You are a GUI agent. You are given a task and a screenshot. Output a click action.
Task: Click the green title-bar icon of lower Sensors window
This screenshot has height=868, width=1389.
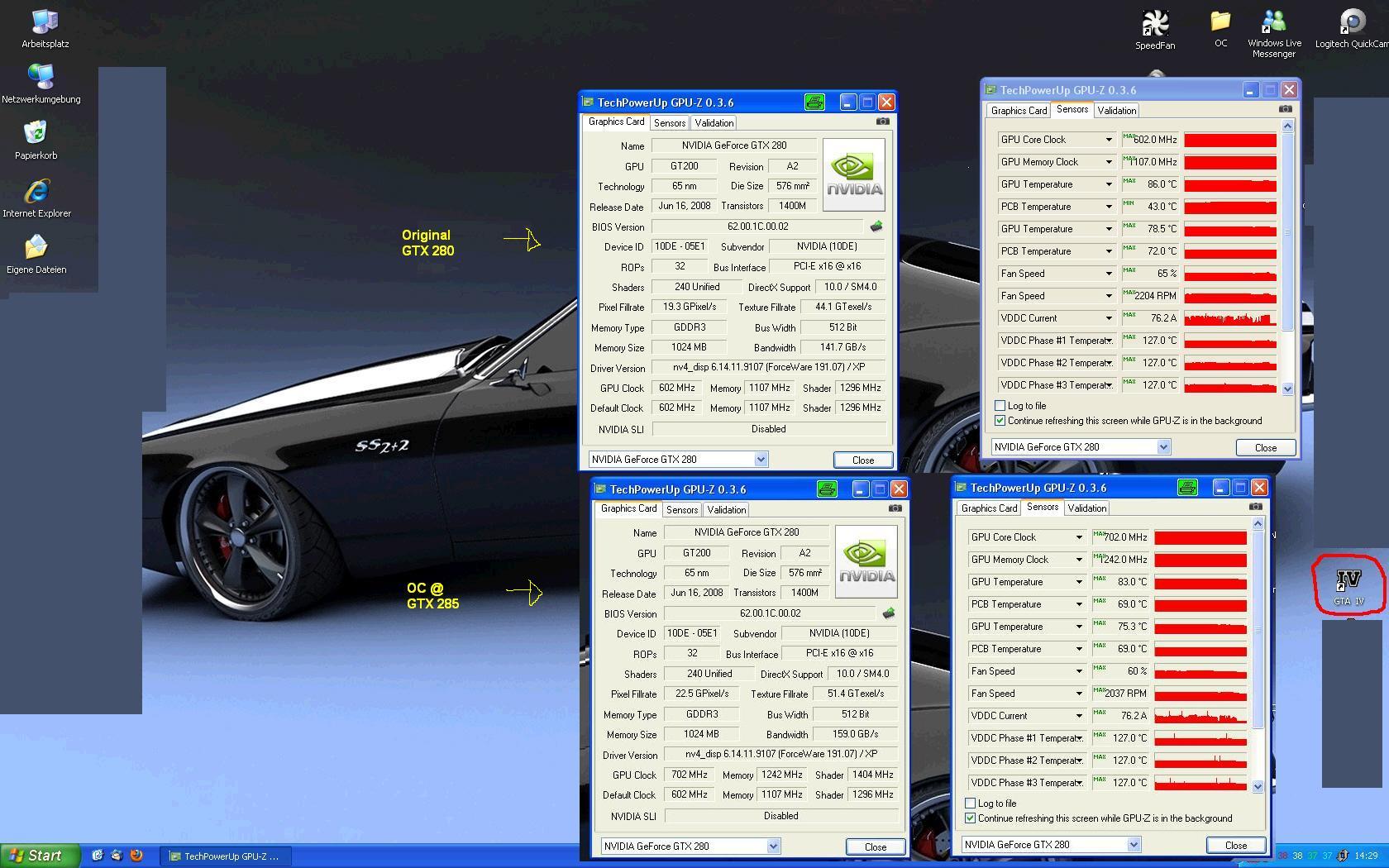(x=1187, y=488)
